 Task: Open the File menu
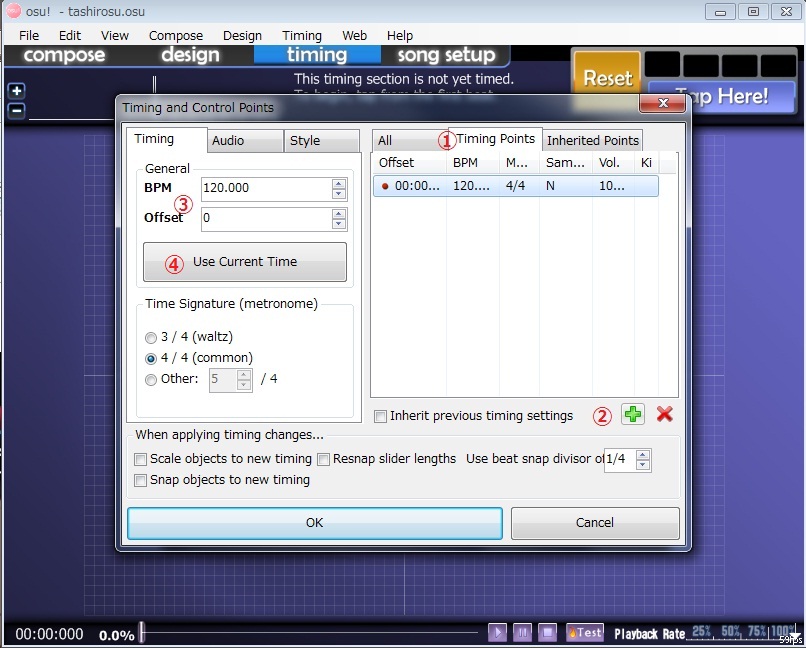point(29,35)
